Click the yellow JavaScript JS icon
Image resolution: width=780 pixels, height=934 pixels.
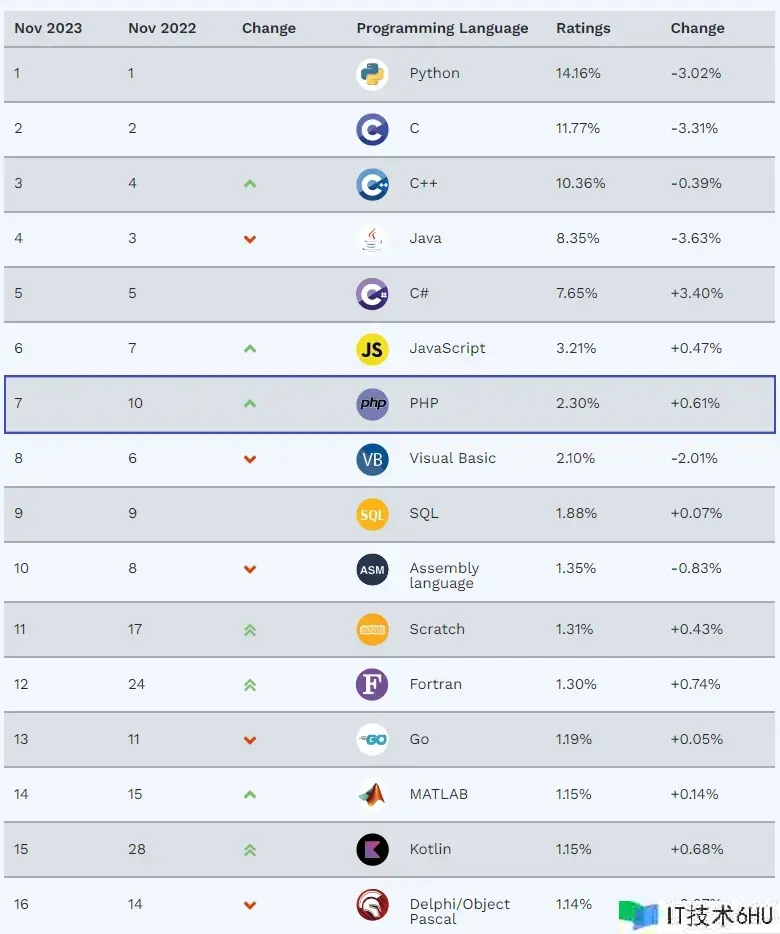point(372,349)
